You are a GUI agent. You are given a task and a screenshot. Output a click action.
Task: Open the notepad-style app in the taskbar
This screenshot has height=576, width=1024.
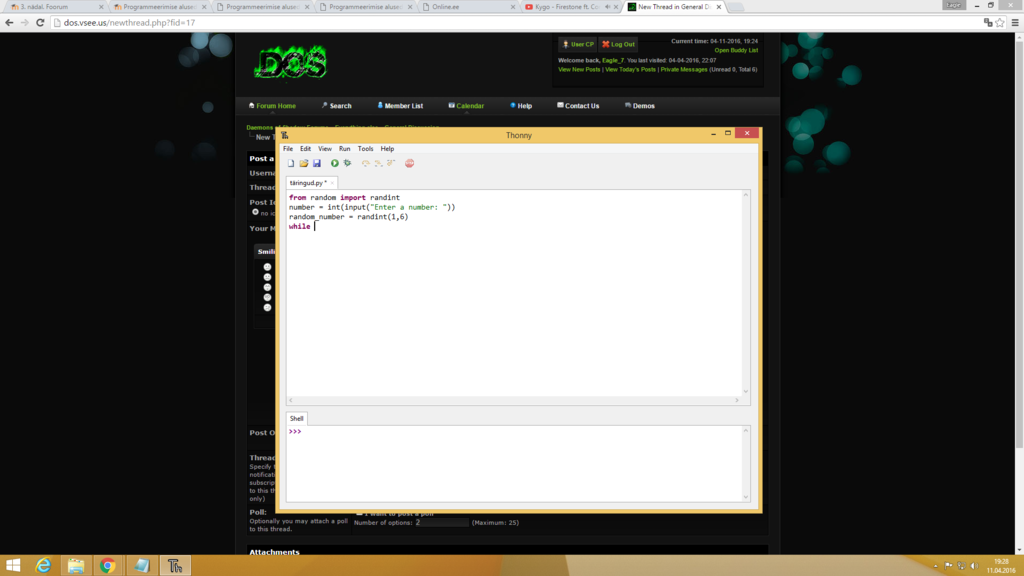pos(142,566)
